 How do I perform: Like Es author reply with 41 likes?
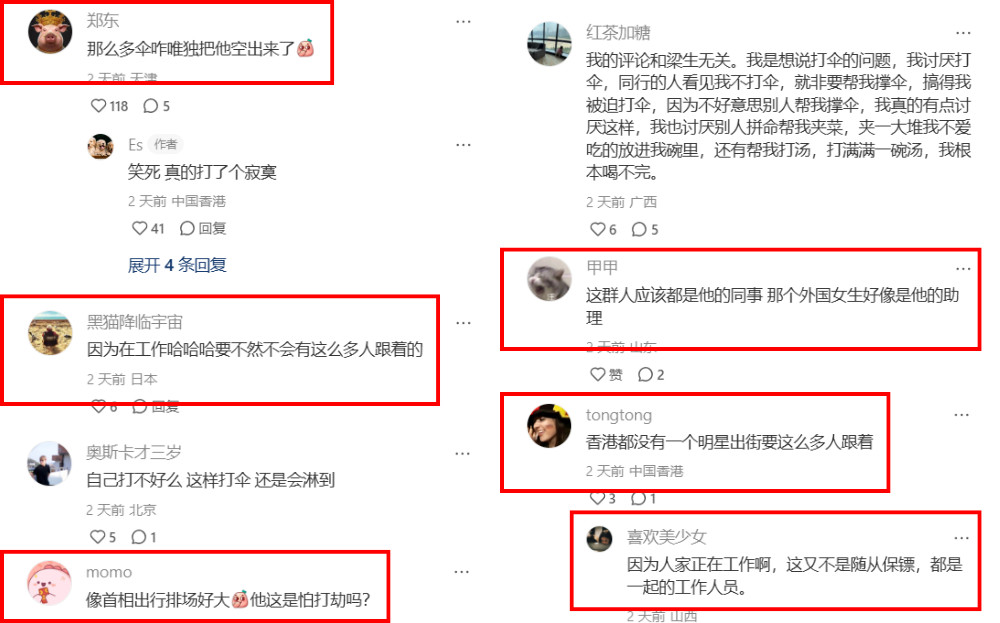[x=148, y=228]
